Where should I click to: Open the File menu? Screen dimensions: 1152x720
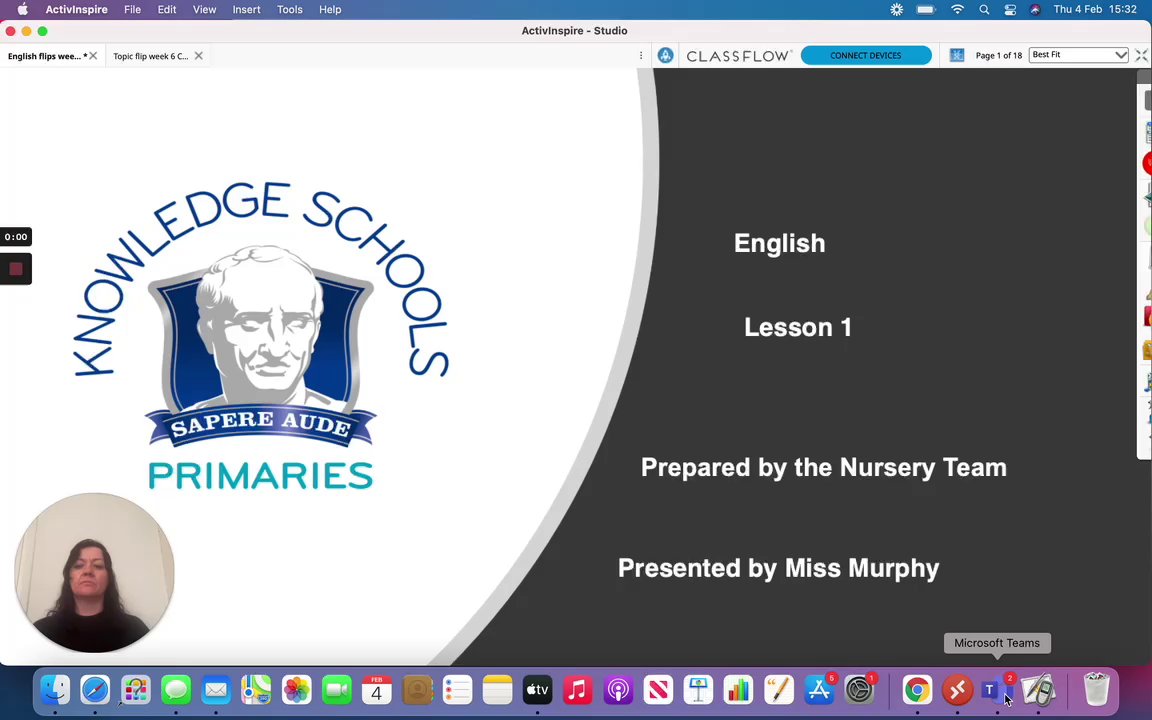pos(132,10)
